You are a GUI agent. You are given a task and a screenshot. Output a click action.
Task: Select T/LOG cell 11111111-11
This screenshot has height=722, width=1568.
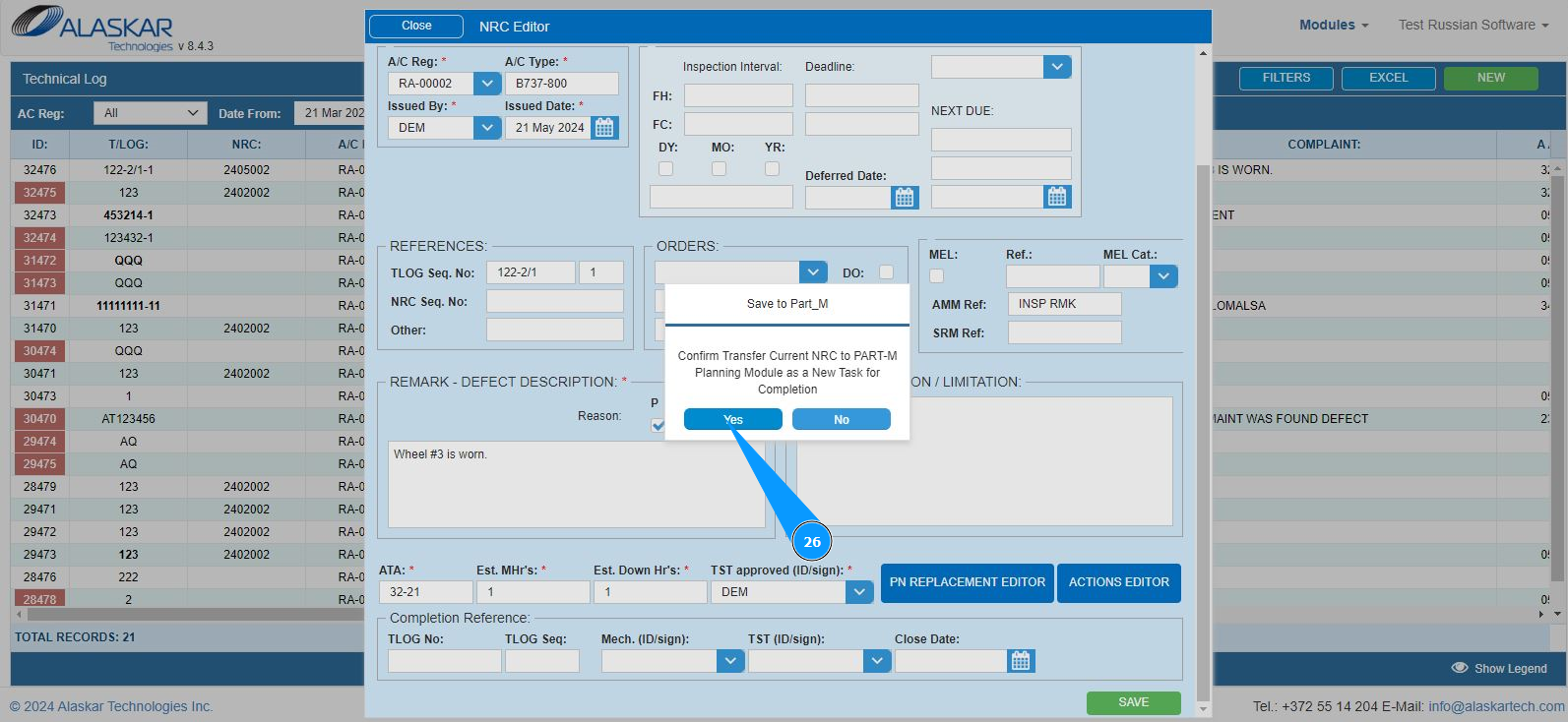coord(128,306)
